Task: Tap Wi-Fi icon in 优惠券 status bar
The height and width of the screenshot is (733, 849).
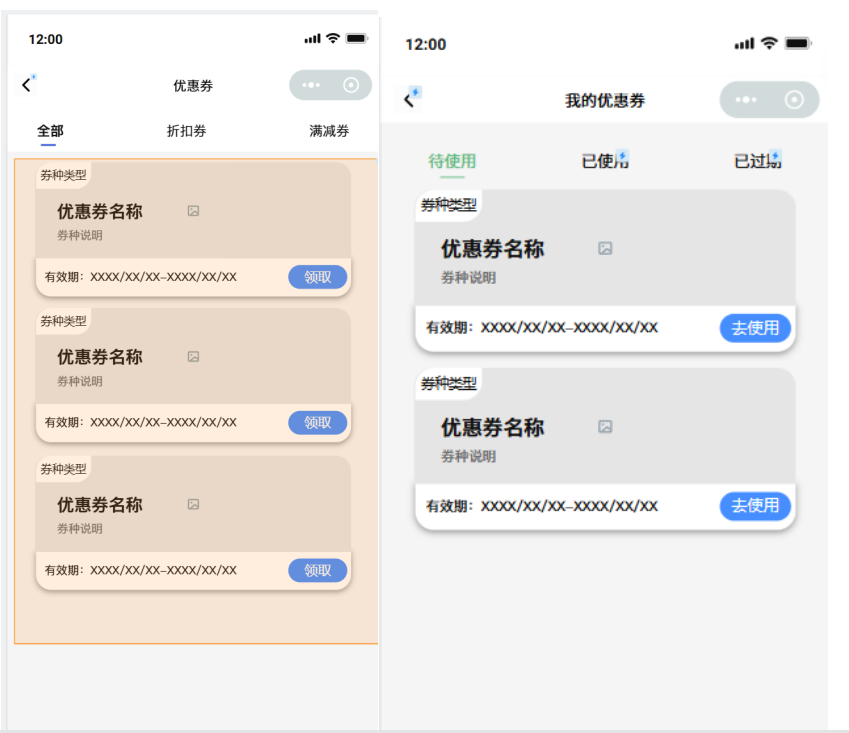Action: coord(333,38)
